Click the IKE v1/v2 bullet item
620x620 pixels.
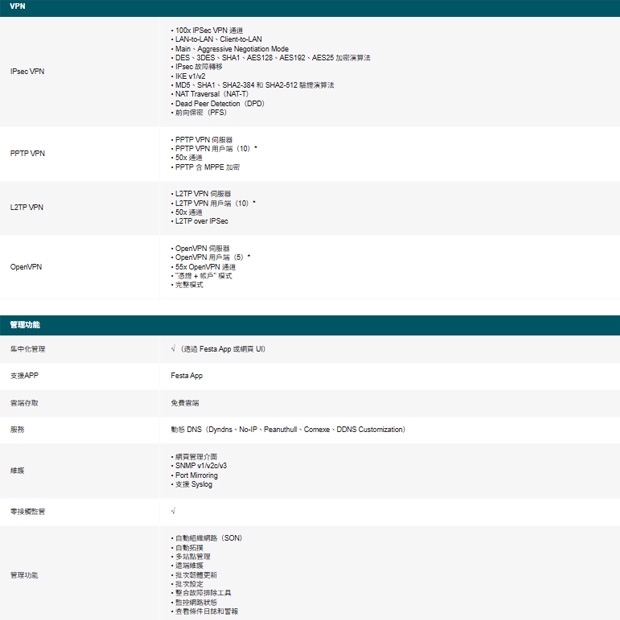click(189, 76)
